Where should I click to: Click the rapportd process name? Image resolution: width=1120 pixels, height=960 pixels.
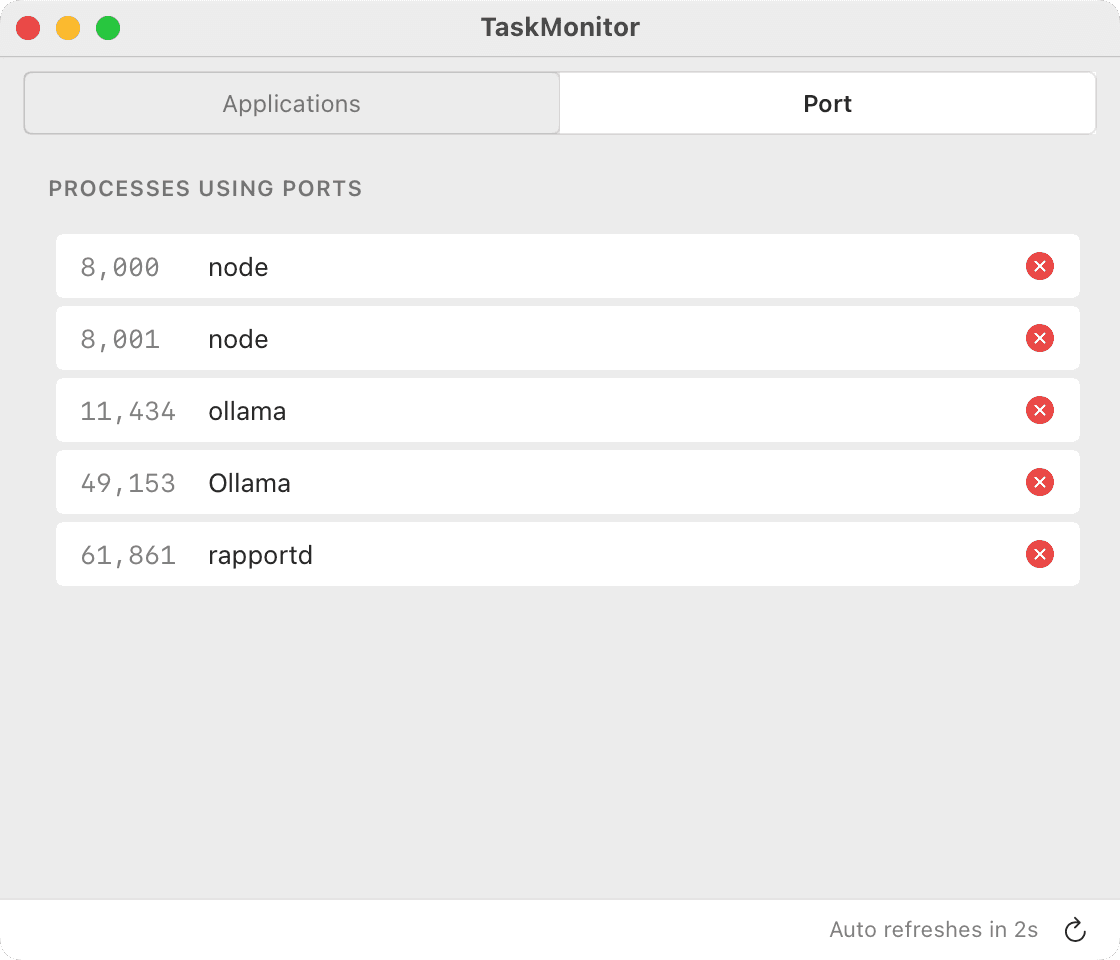pyautogui.click(x=260, y=555)
